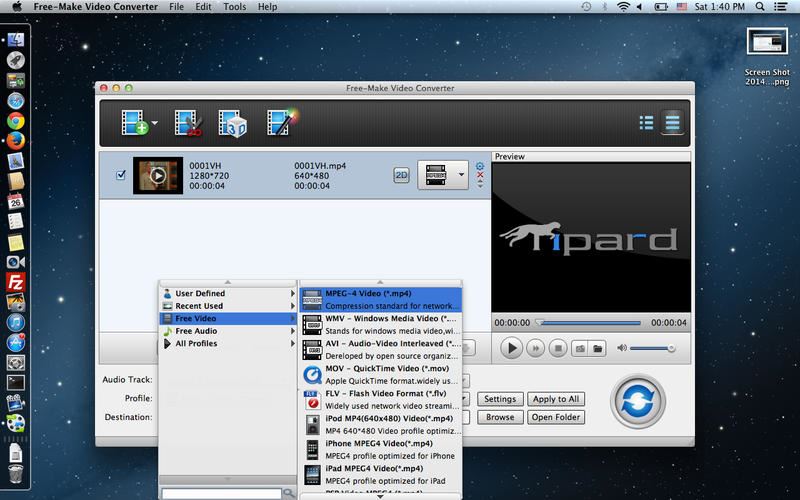Open the Edit menu

[x=203, y=7]
